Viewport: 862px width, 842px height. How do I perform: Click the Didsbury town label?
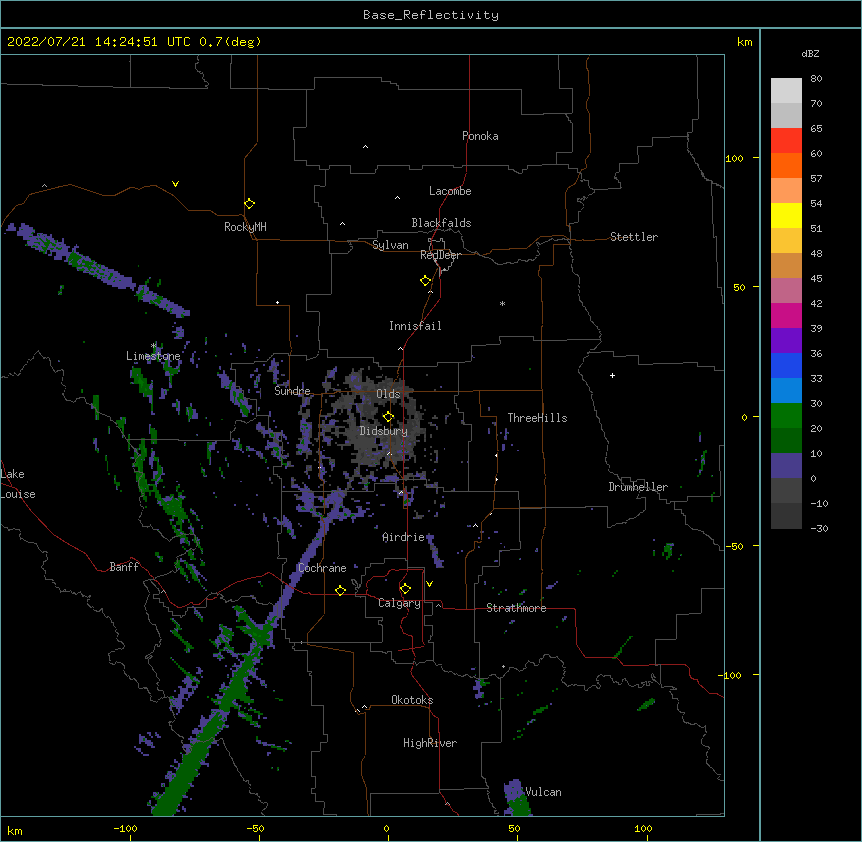coord(384,431)
